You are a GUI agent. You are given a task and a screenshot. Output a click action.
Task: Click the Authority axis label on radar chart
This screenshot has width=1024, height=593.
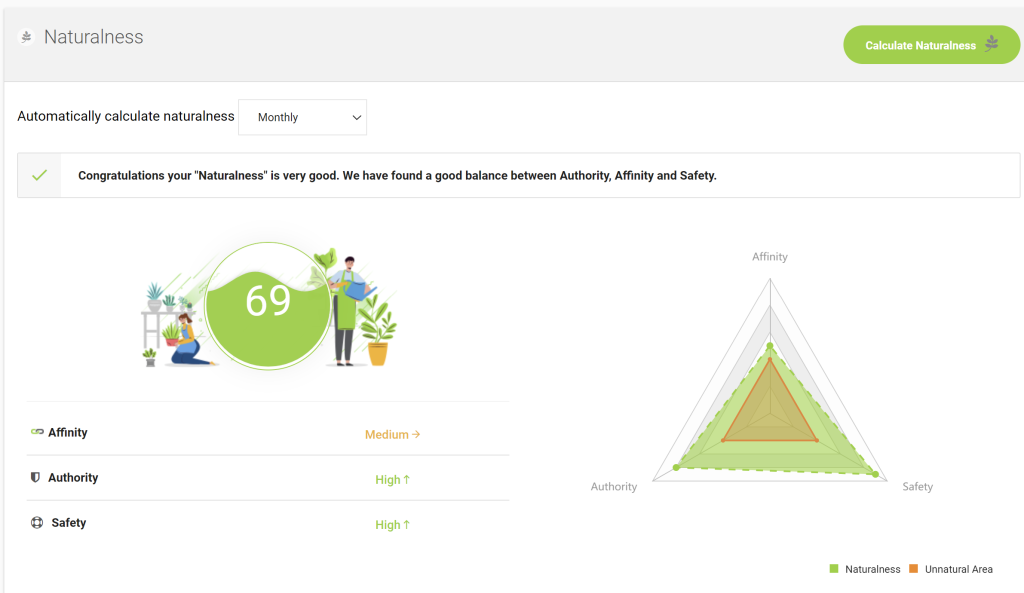tap(614, 487)
